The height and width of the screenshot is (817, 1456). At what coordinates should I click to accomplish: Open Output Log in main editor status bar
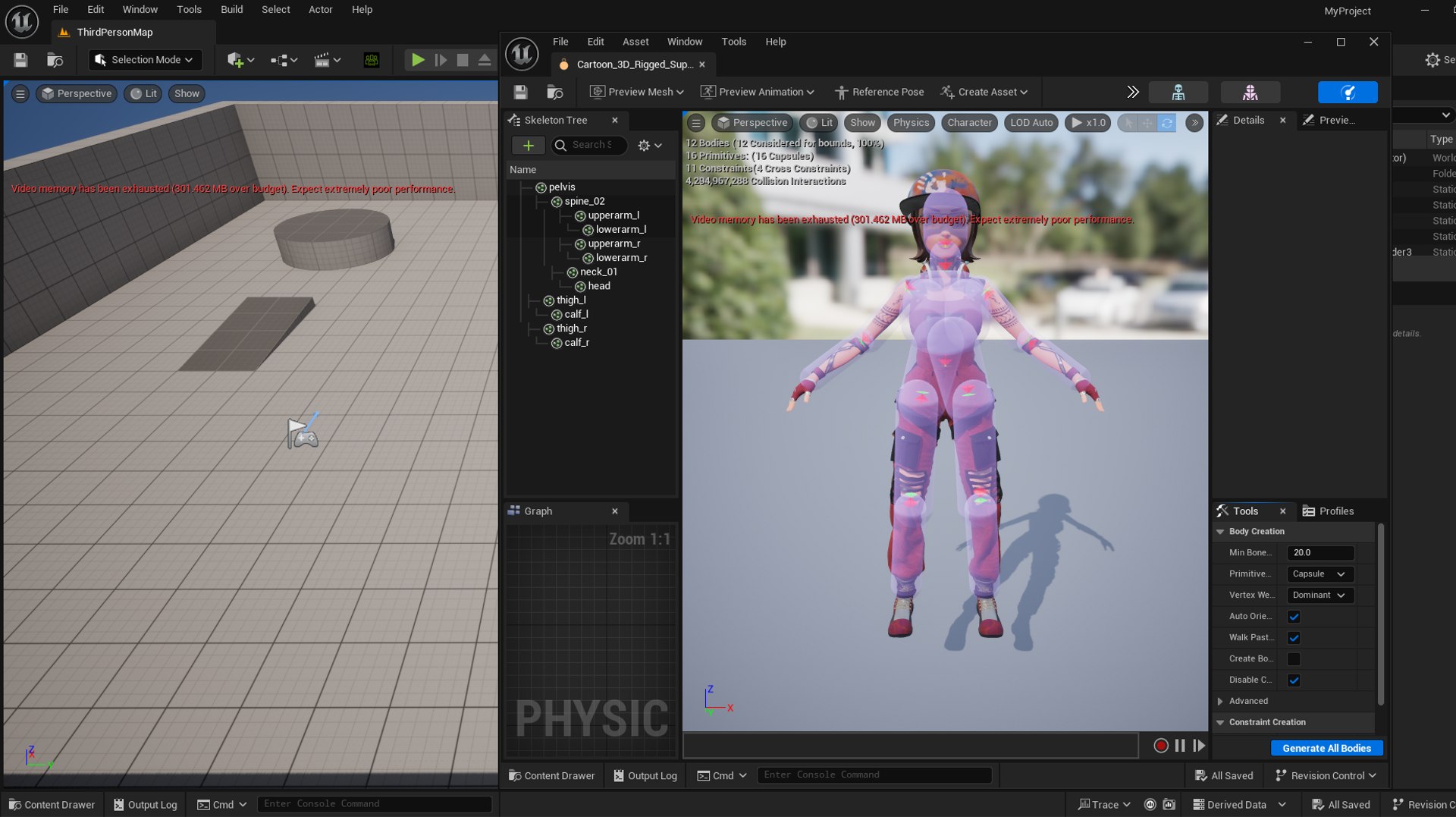pos(145,805)
